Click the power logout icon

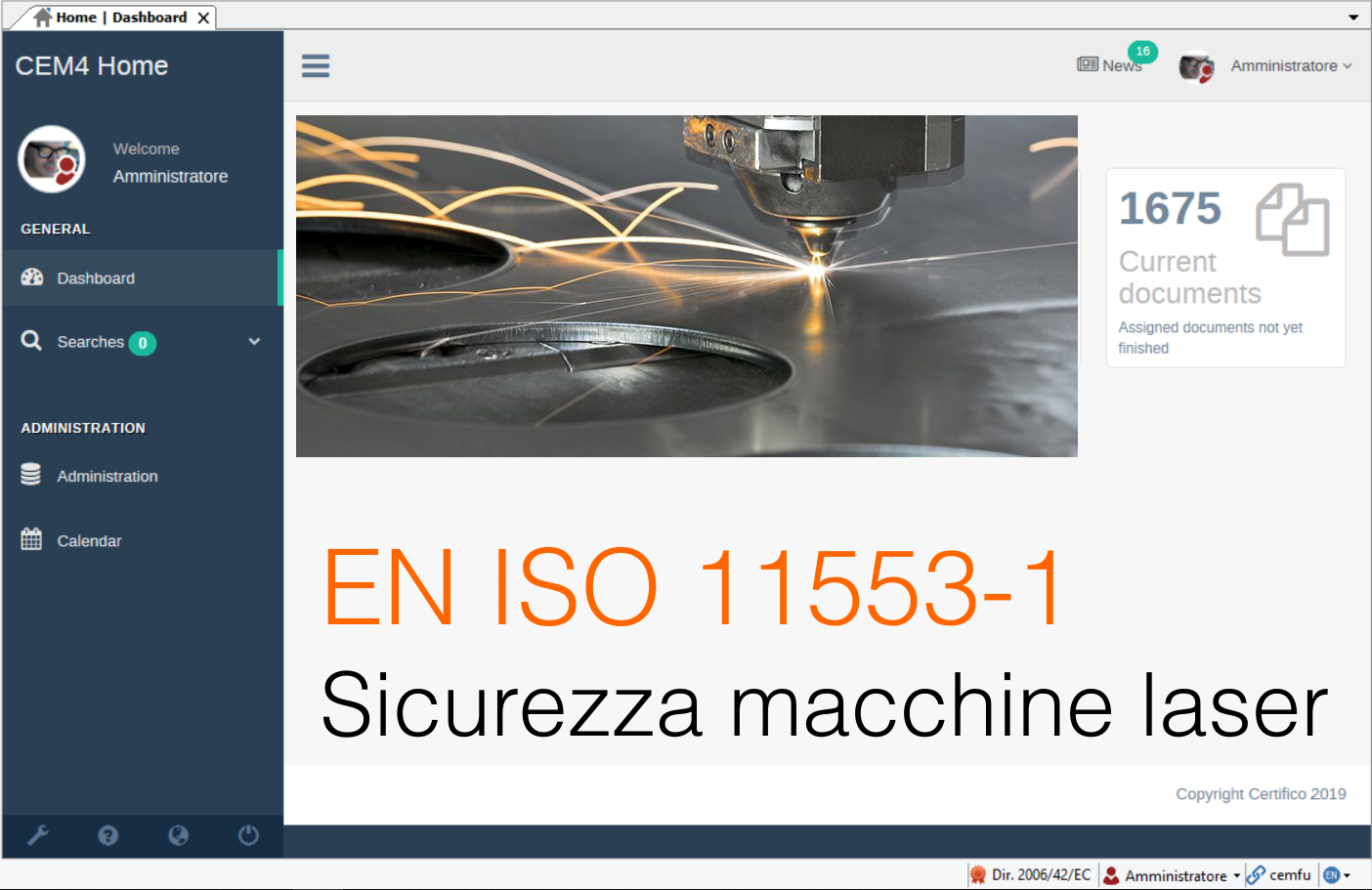(247, 835)
